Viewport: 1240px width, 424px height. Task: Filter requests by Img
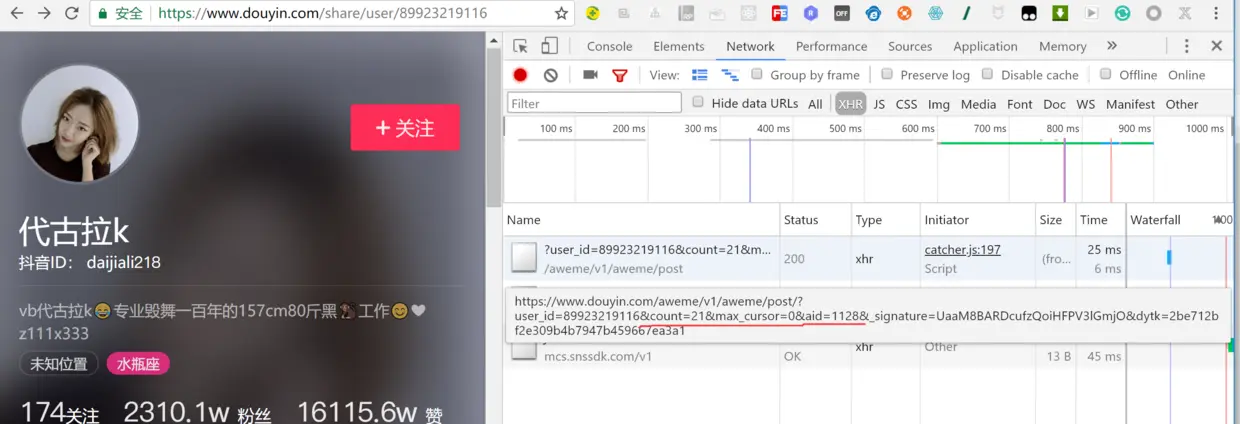pyautogui.click(x=939, y=104)
